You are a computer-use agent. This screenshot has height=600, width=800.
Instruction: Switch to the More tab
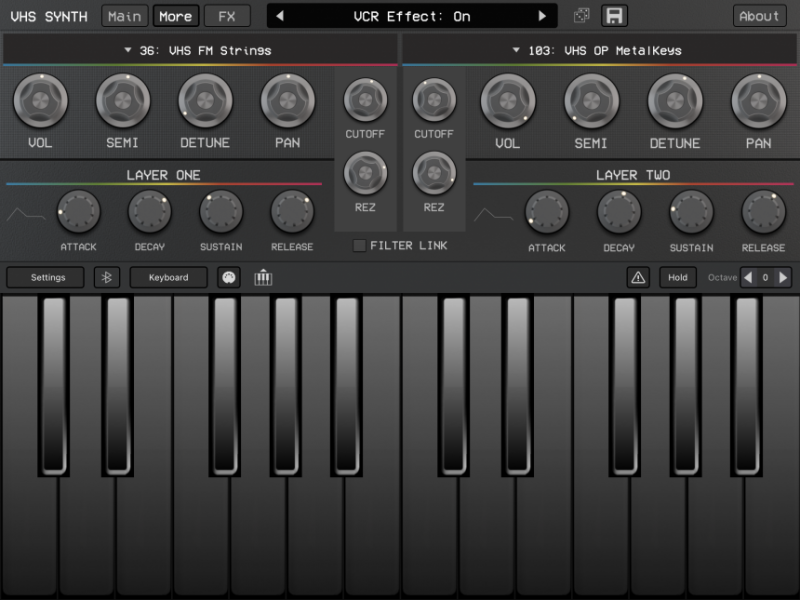pyautogui.click(x=176, y=15)
